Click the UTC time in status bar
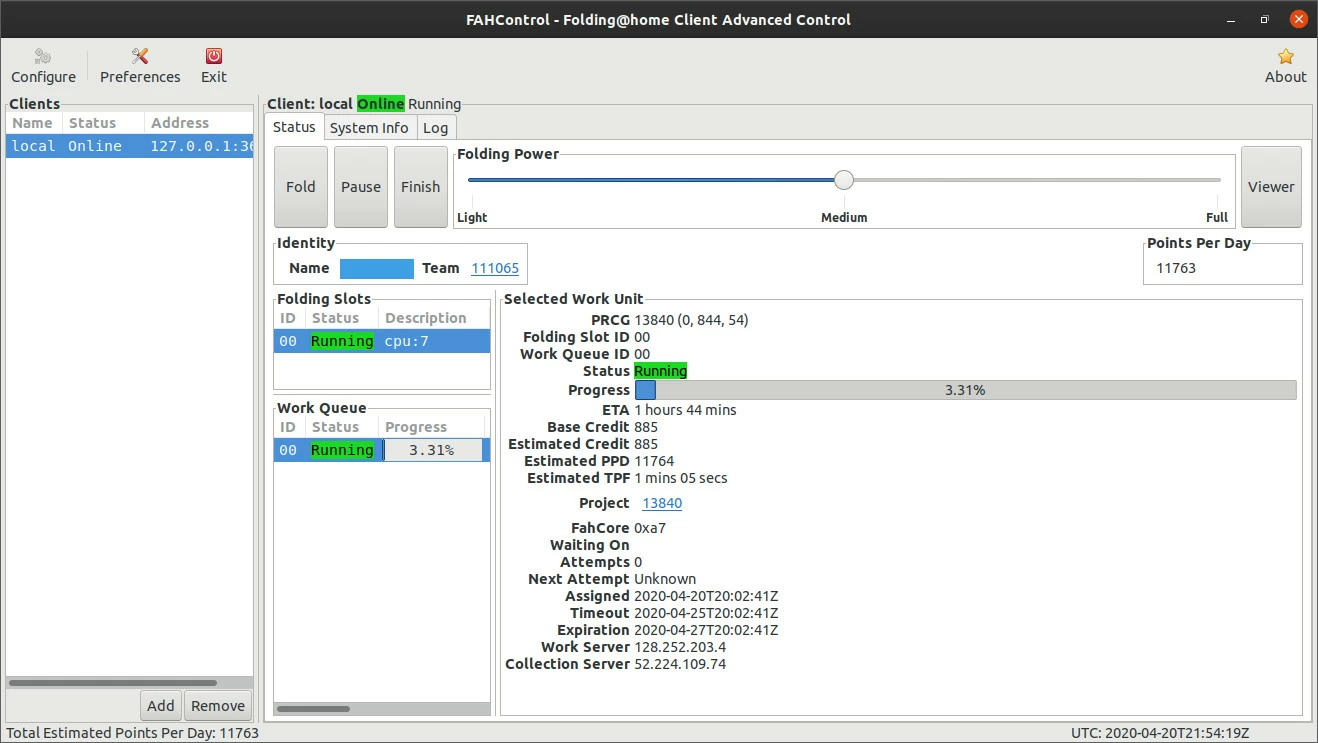This screenshot has height=743, width=1318. point(1160,733)
